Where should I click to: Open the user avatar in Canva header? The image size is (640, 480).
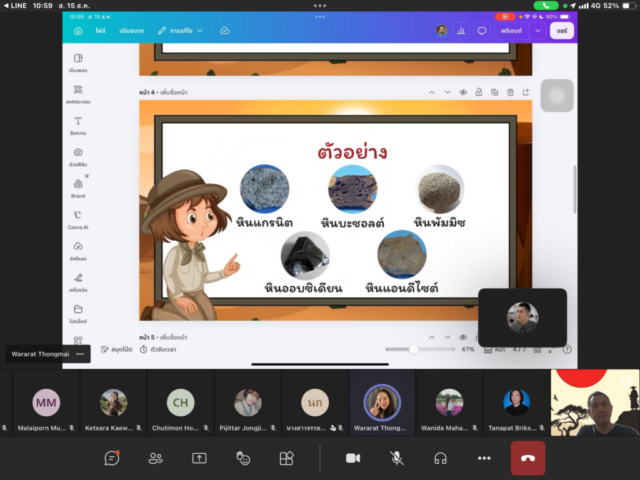[441, 31]
